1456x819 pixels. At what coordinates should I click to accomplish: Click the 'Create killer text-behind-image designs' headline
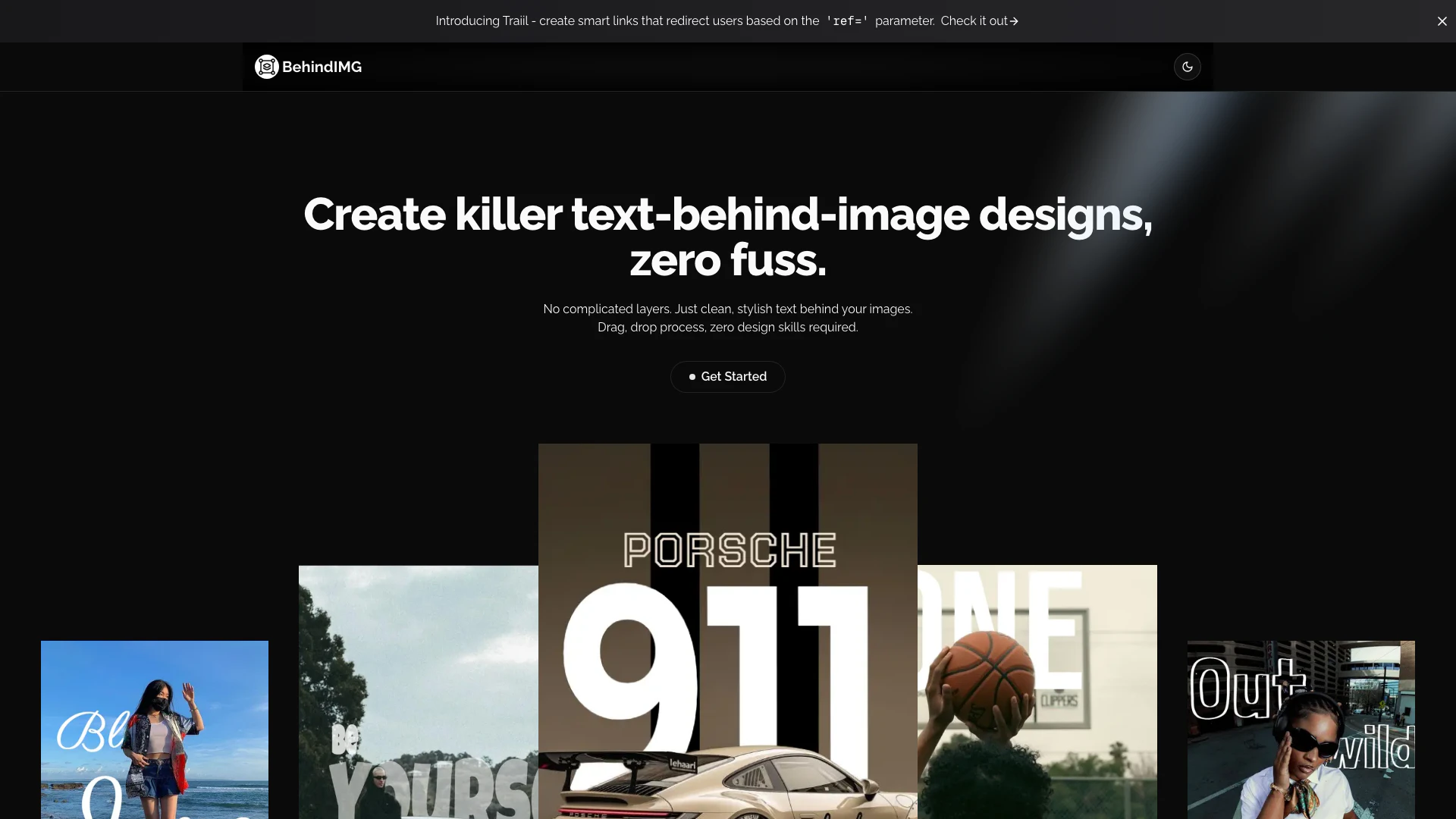click(727, 214)
